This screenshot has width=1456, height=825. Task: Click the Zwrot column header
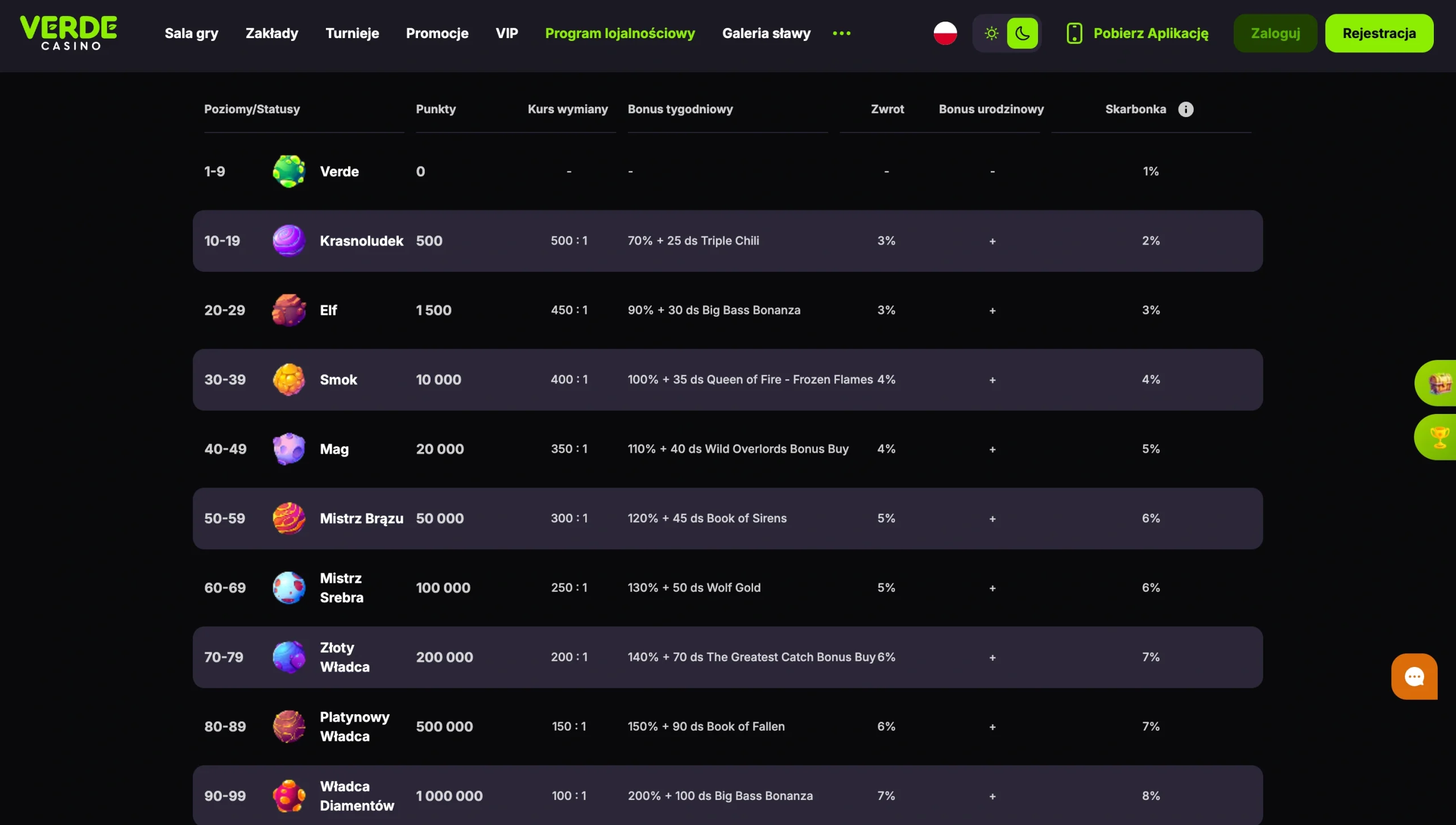(x=887, y=109)
